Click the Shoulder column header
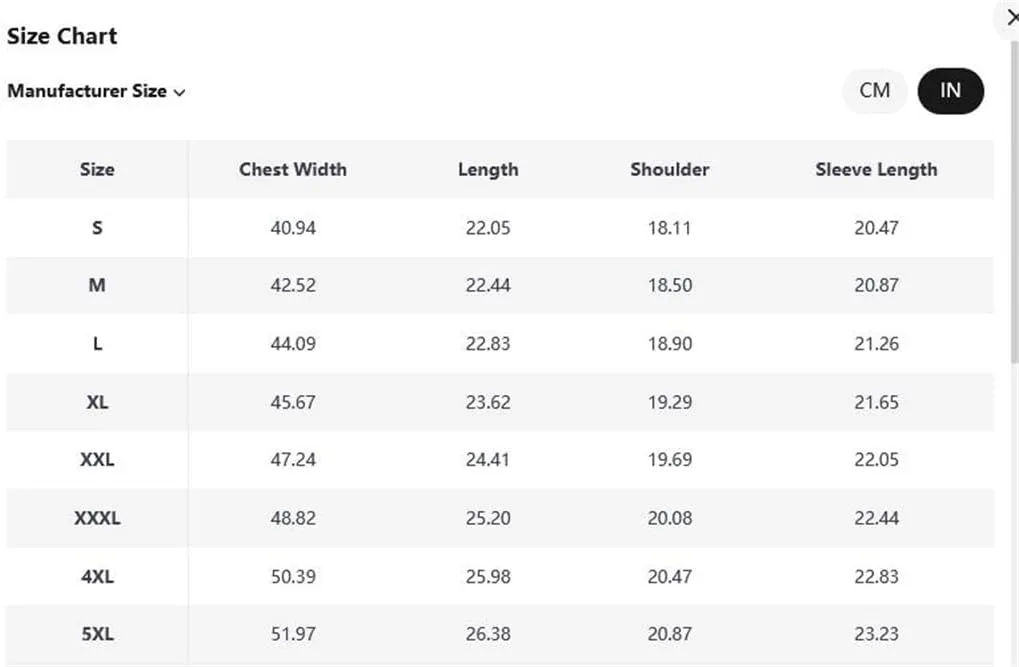This screenshot has height=667, width=1019. (x=669, y=170)
